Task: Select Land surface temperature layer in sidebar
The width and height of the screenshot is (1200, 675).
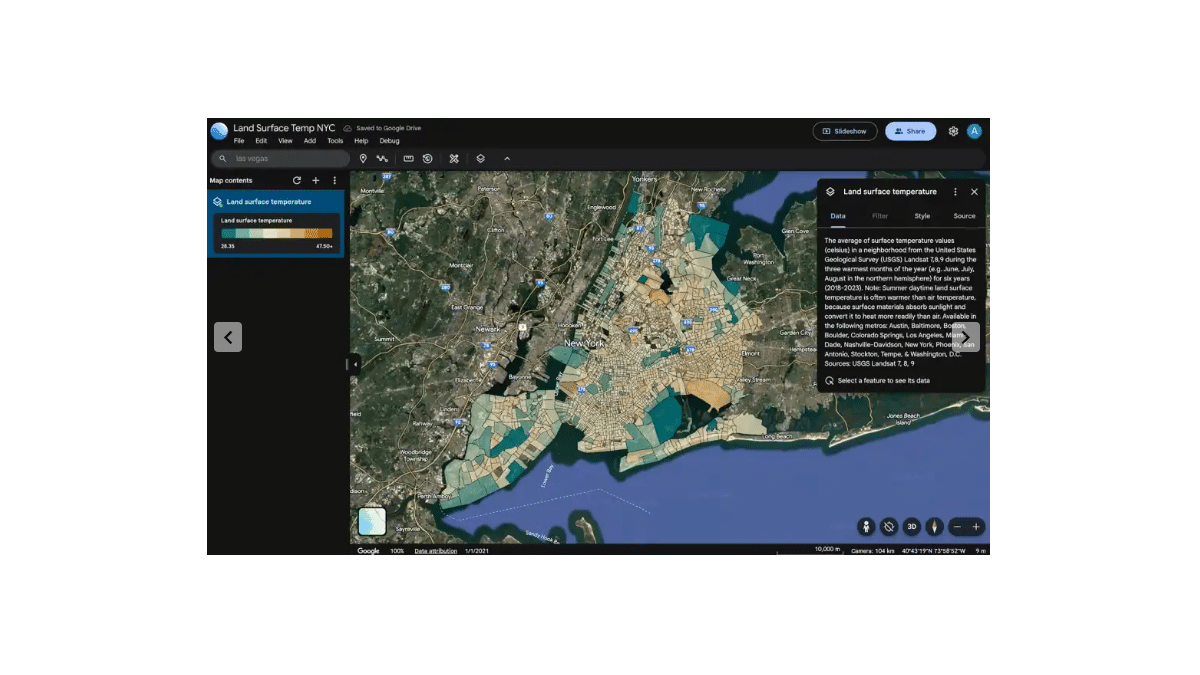Action: [276, 202]
